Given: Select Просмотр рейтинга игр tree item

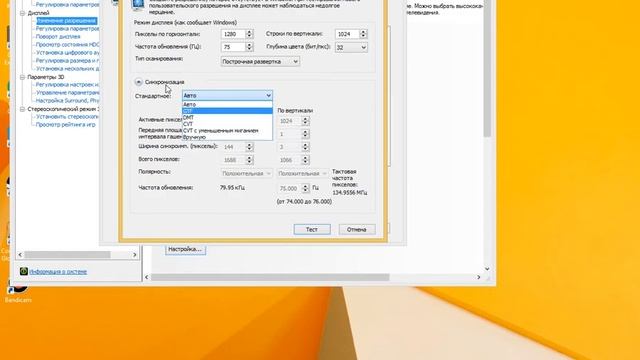Looking at the screenshot, I should click(x=65, y=124).
